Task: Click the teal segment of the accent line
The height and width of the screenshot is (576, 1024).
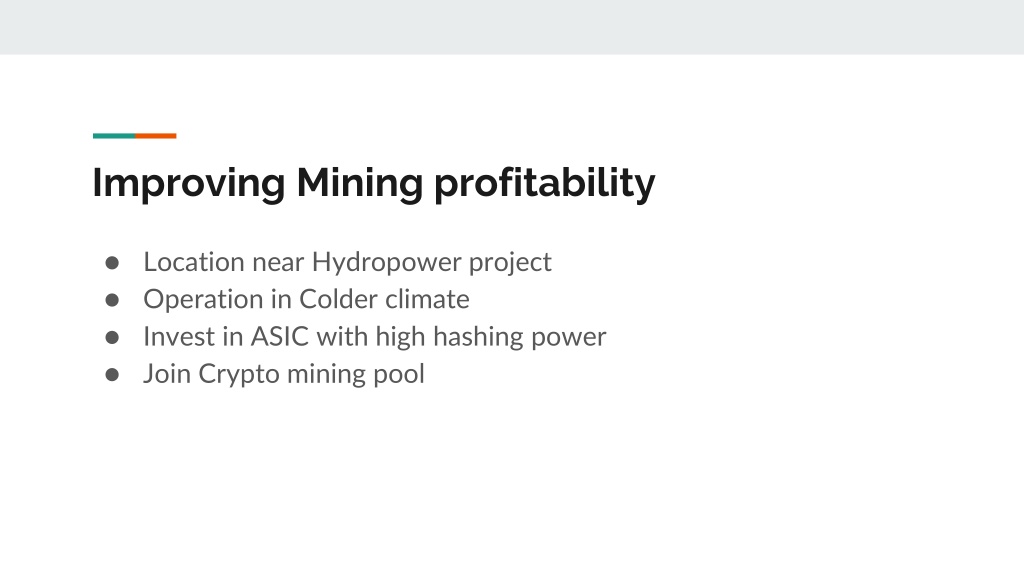Action: (x=114, y=136)
